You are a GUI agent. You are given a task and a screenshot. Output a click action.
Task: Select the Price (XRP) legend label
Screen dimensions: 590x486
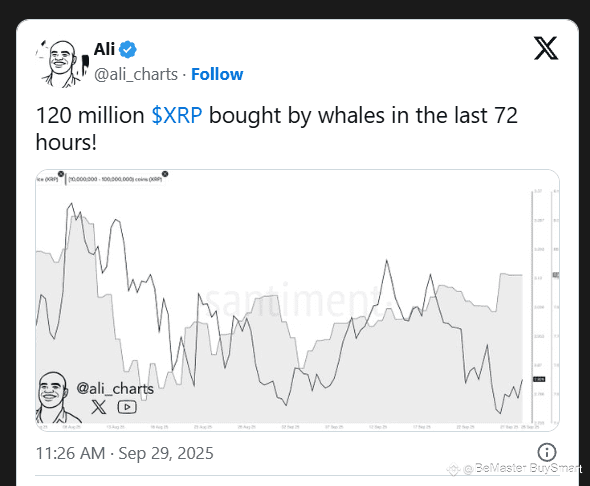(47, 179)
